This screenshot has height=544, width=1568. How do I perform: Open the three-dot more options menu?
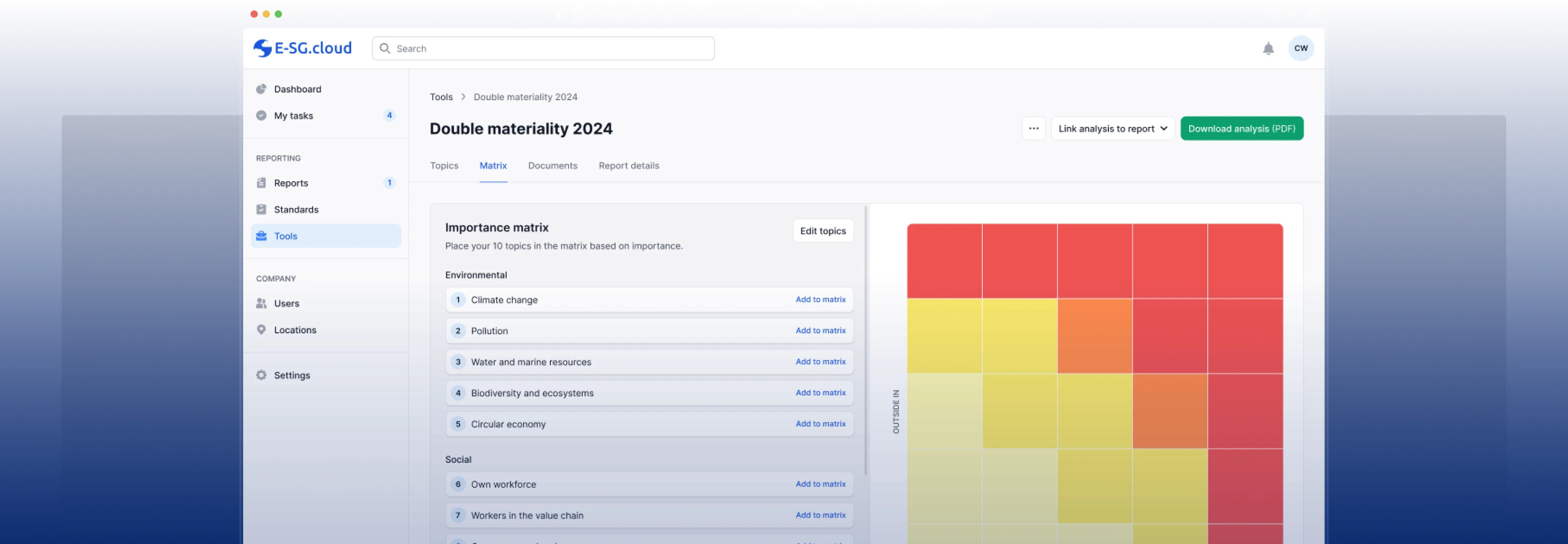1033,128
